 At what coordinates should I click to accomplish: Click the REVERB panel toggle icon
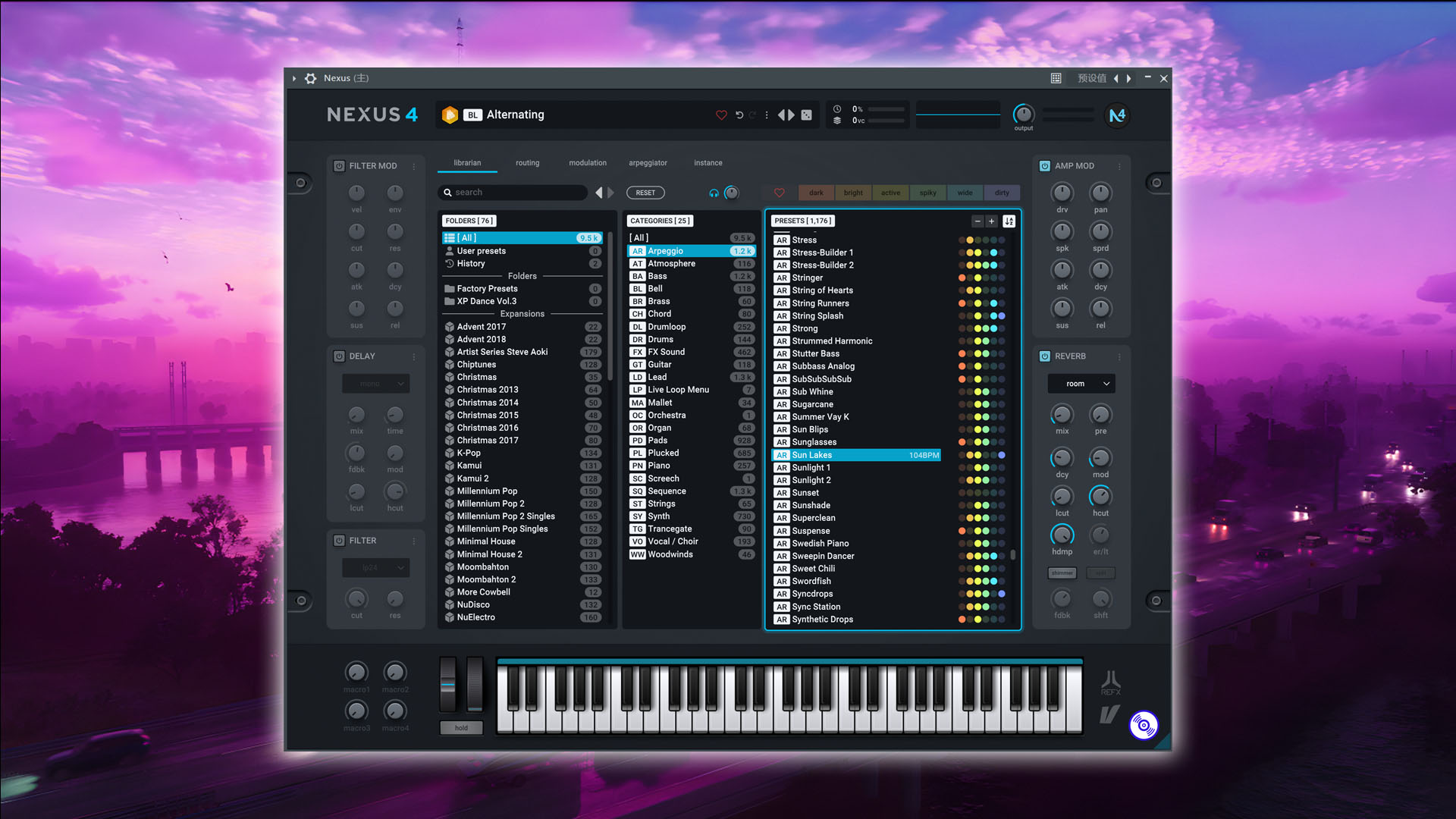(x=1045, y=356)
